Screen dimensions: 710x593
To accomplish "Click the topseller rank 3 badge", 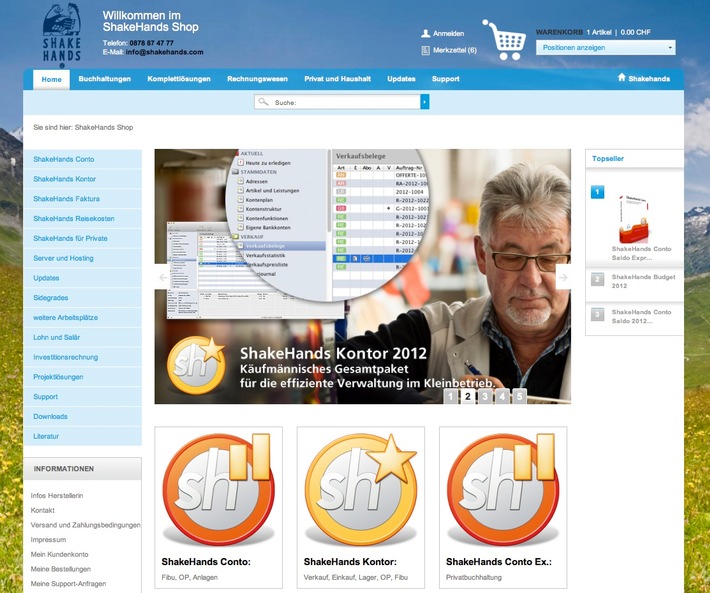I will (x=597, y=314).
